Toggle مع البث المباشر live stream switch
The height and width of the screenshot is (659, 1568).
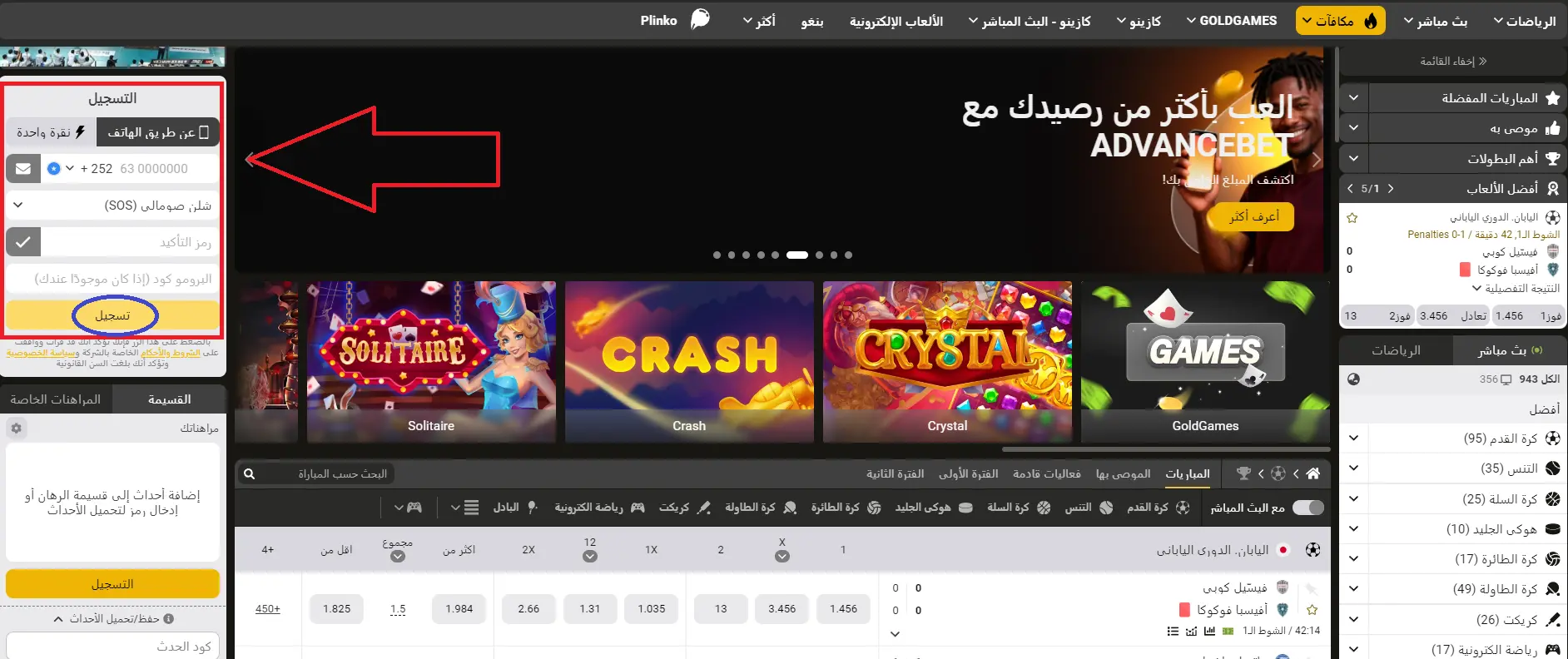click(x=1308, y=508)
